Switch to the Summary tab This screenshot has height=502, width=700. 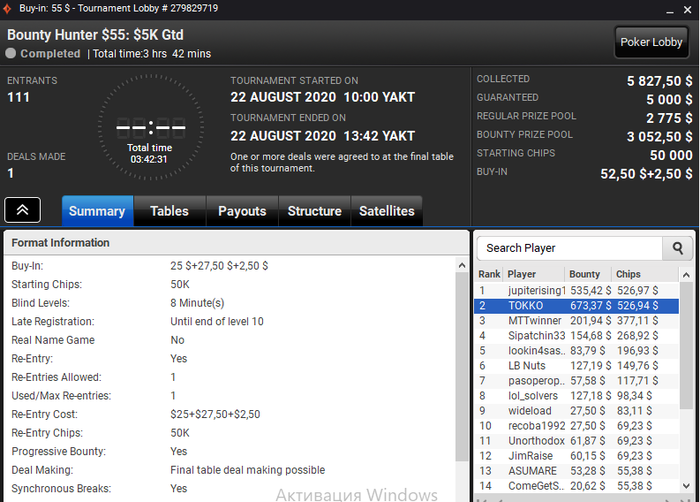tap(97, 211)
